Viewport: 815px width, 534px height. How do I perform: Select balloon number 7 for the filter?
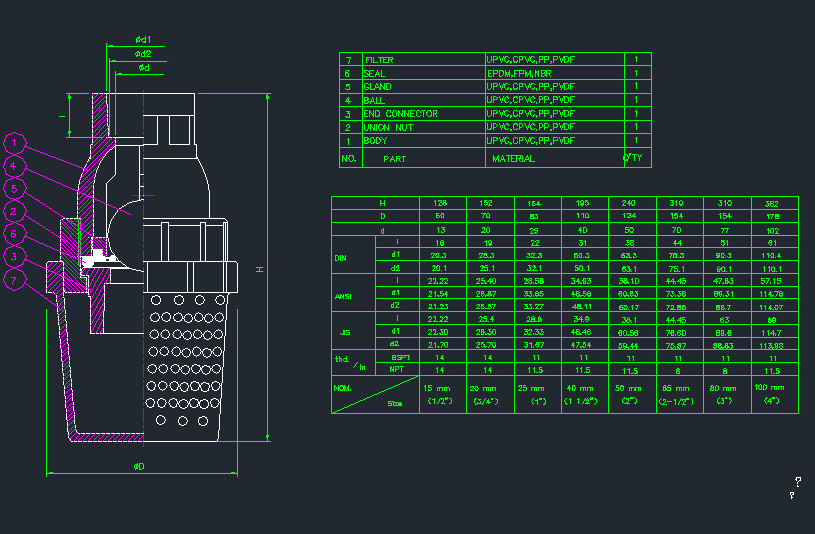(x=14, y=280)
